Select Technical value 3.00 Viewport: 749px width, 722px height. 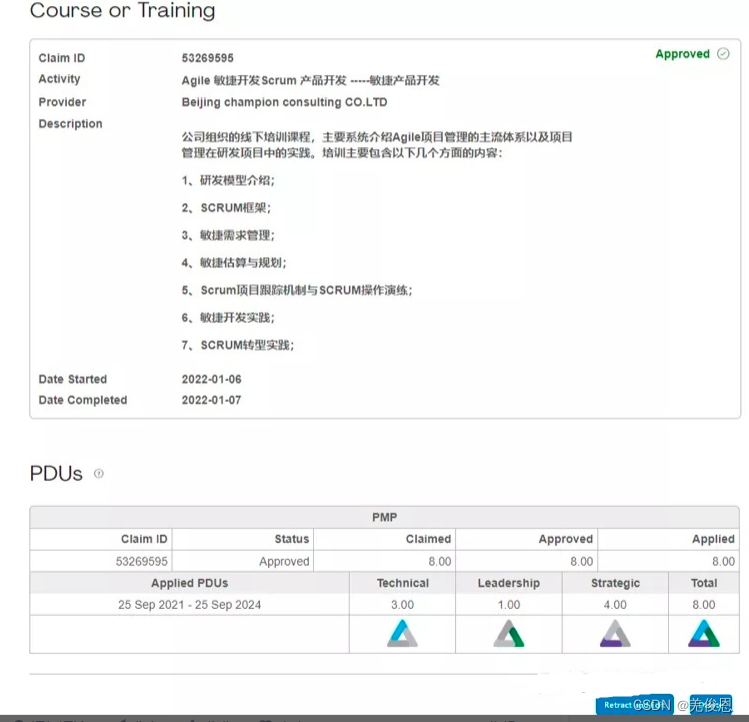click(x=402, y=604)
